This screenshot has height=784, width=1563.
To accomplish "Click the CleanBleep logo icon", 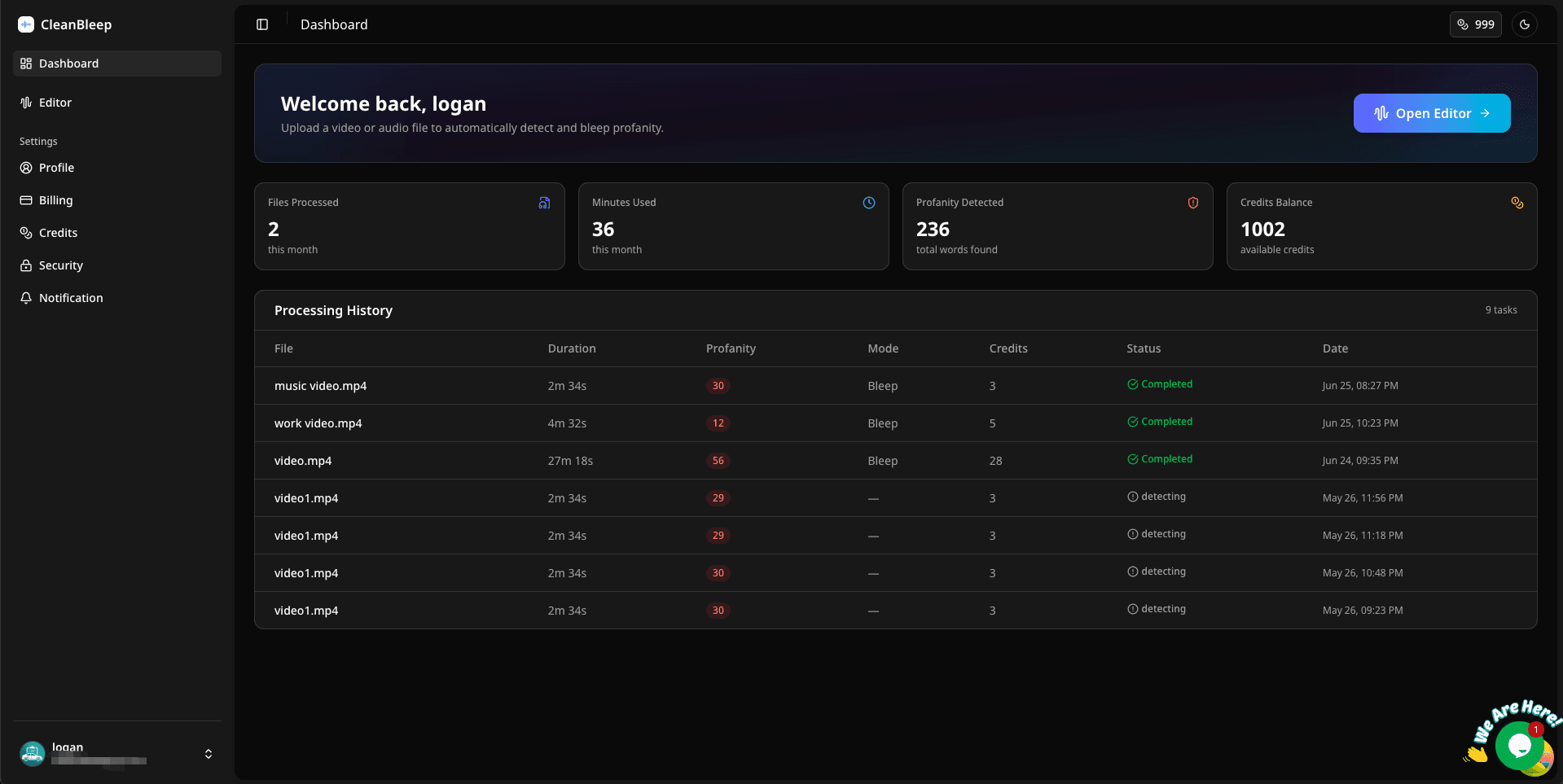I will pos(26,24).
